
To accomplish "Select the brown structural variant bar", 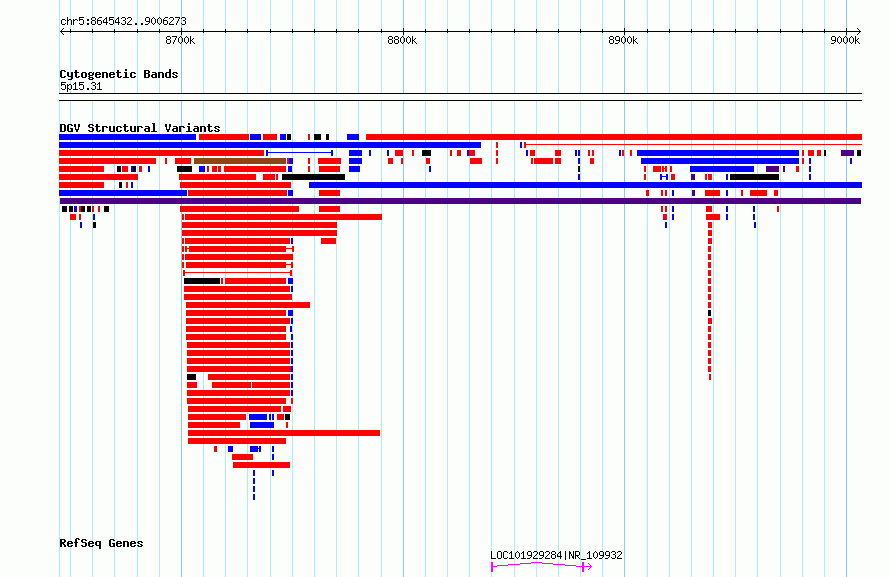I will click(x=240, y=161).
